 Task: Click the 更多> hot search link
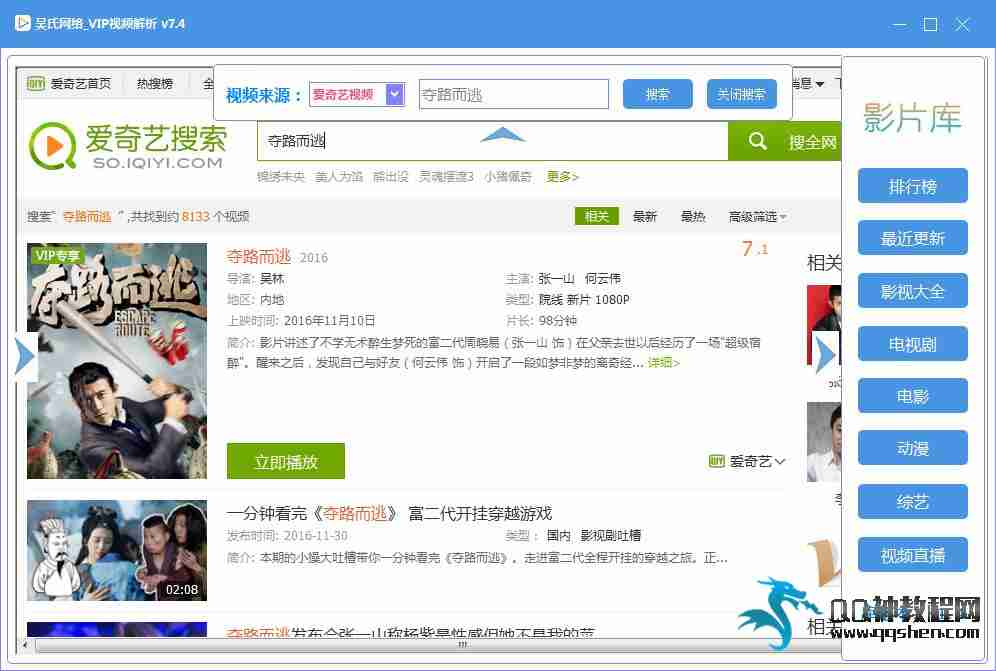(562, 177)
